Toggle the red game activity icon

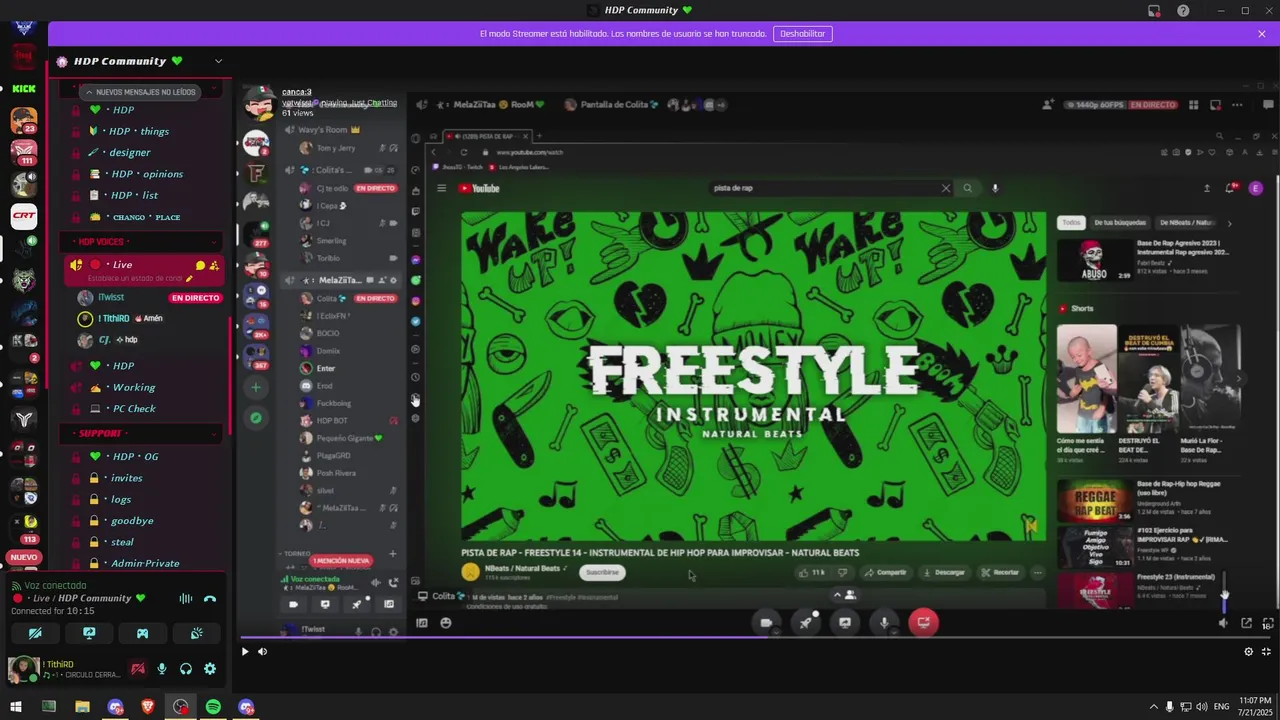pos(138,669)
